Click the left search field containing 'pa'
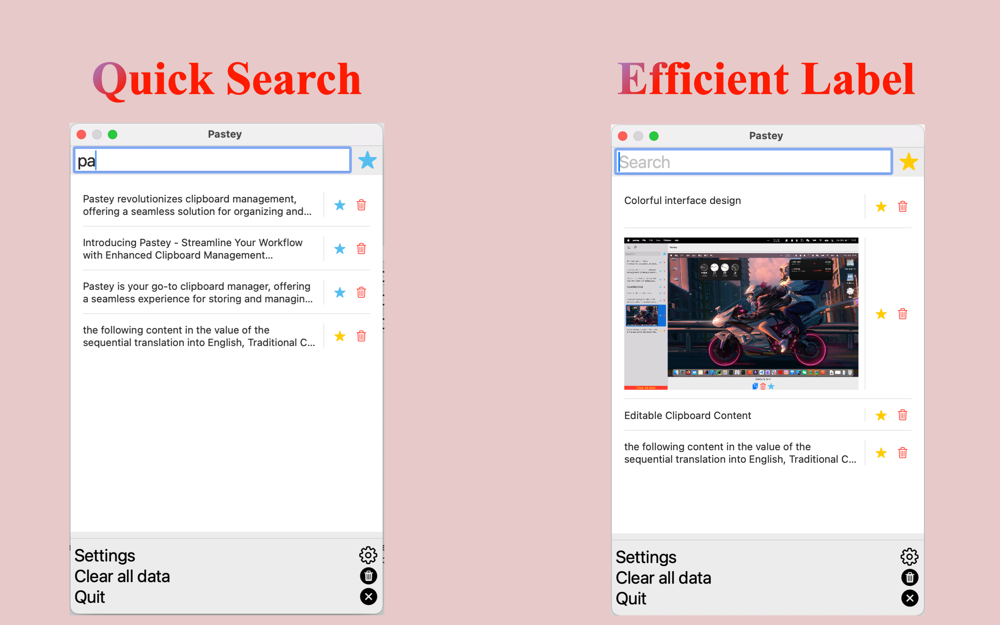Screen dimensions: 1000x625 tap(212, 160)
